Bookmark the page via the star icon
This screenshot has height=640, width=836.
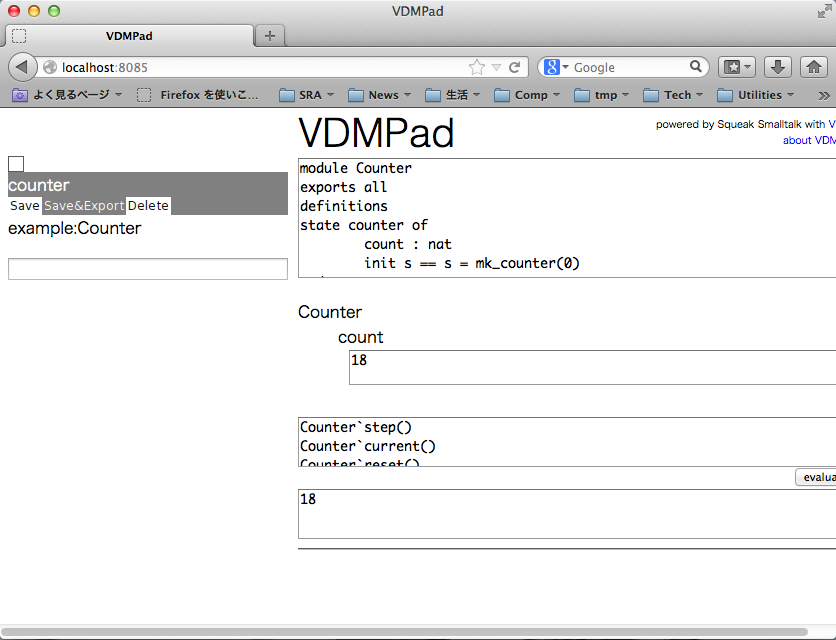pos(478,67)
